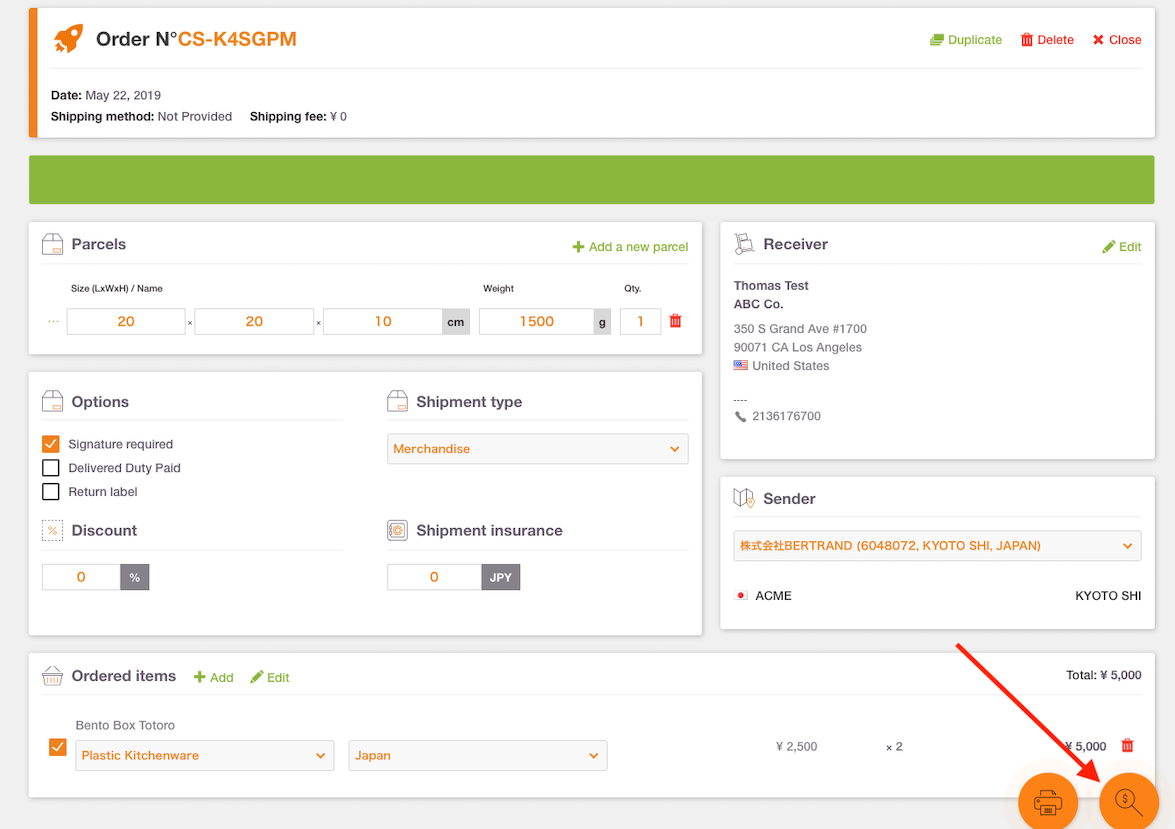
Task: Open the Merchandise shipment type dropdown
Action: 537,449
